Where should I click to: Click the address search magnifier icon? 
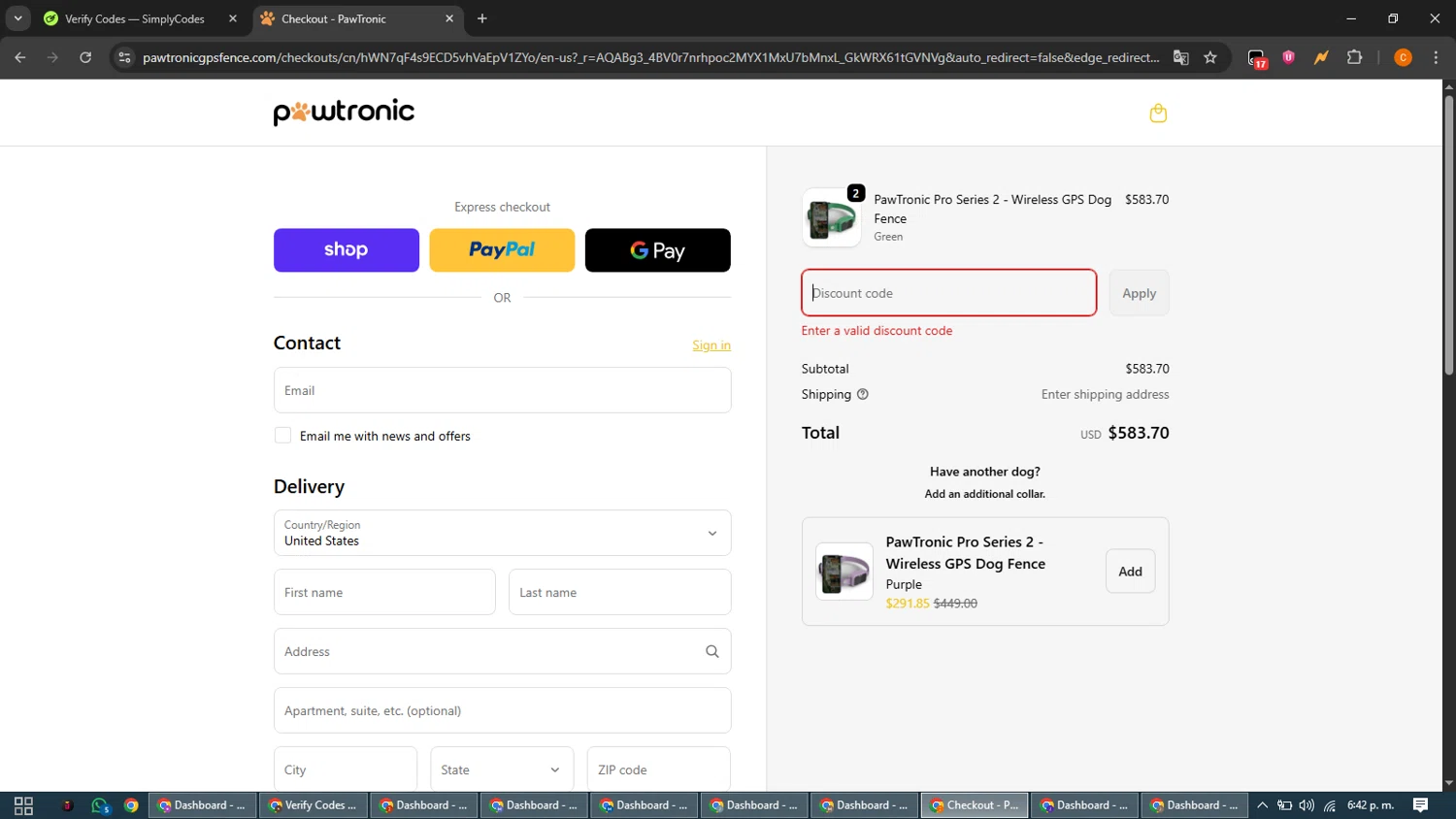tap(712, 651)
